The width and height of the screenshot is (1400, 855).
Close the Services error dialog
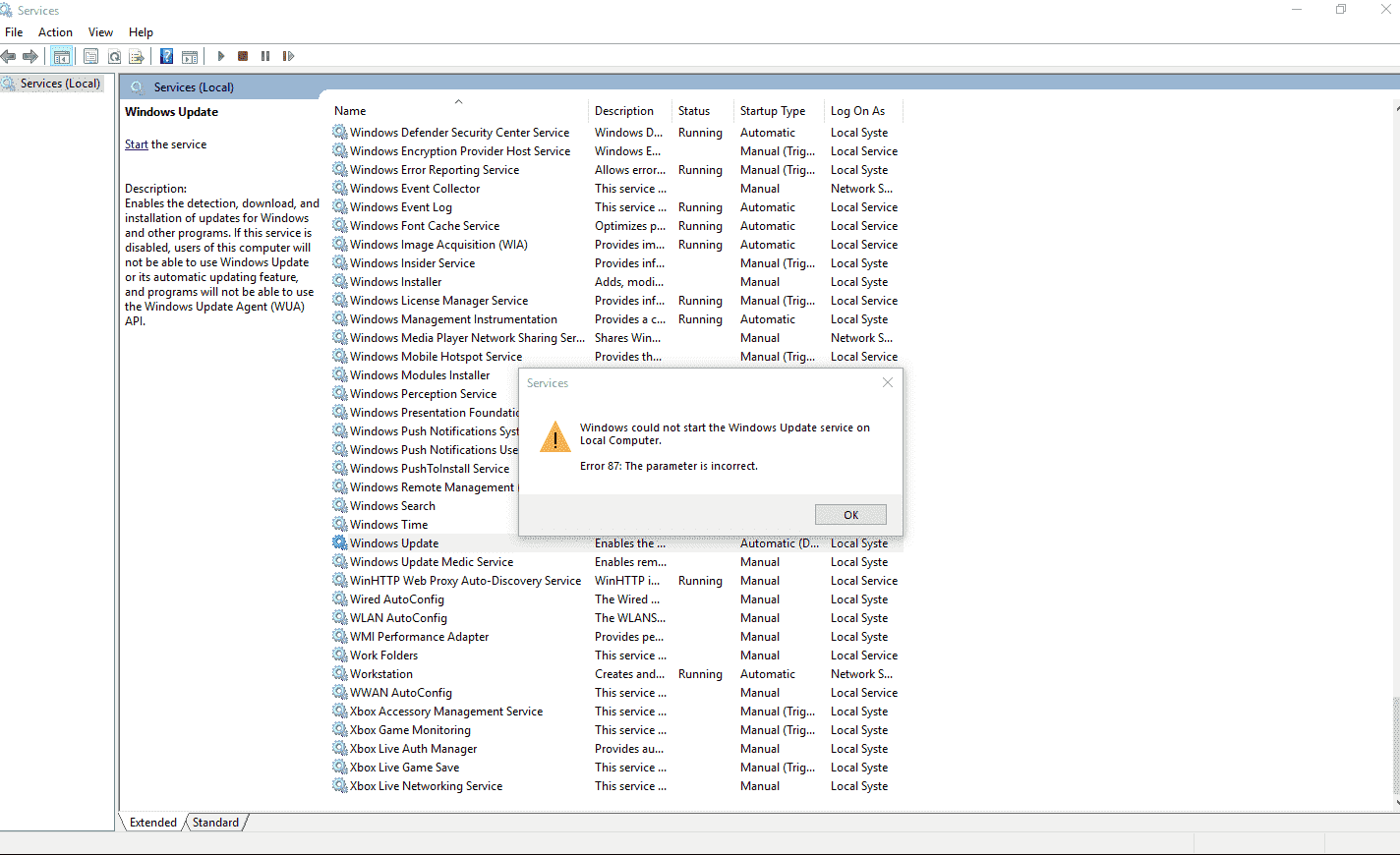(x=888, y=383)
